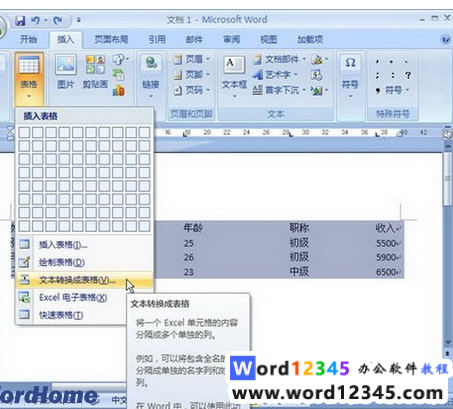The image size is (453, 409).
Task: Click the Date and Time icon
Action: (316, 75)
